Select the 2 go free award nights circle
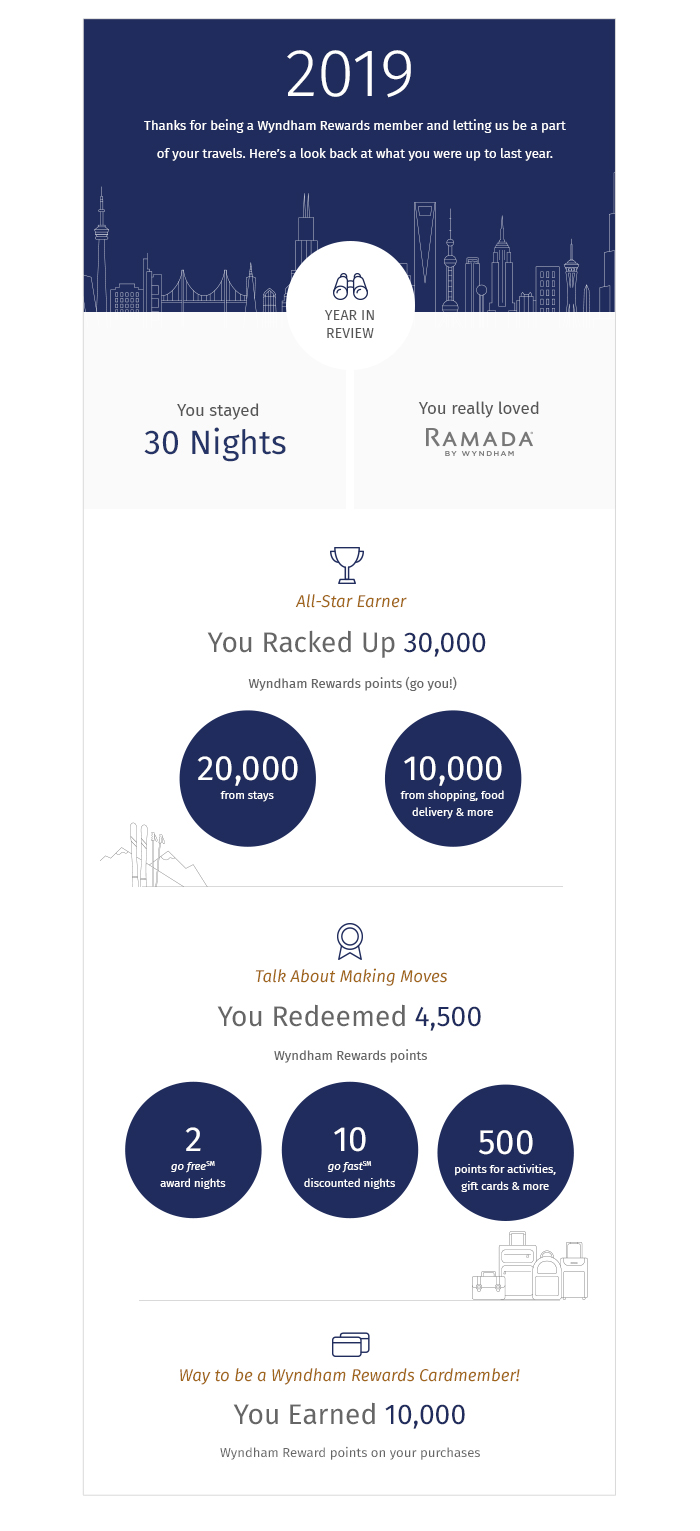Image resolution: width=700 pixels, height=1531 pixels. pos(193,1150)
